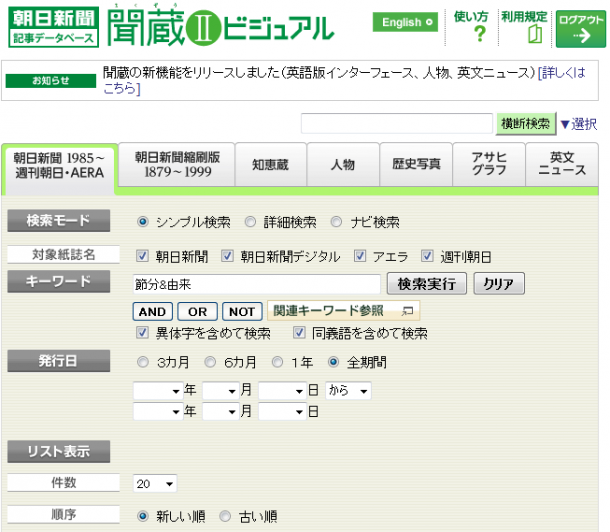Screen dimensions: 610x532
Task: Open the 件数 results count dropdown
Action: [x=155, y=483]
